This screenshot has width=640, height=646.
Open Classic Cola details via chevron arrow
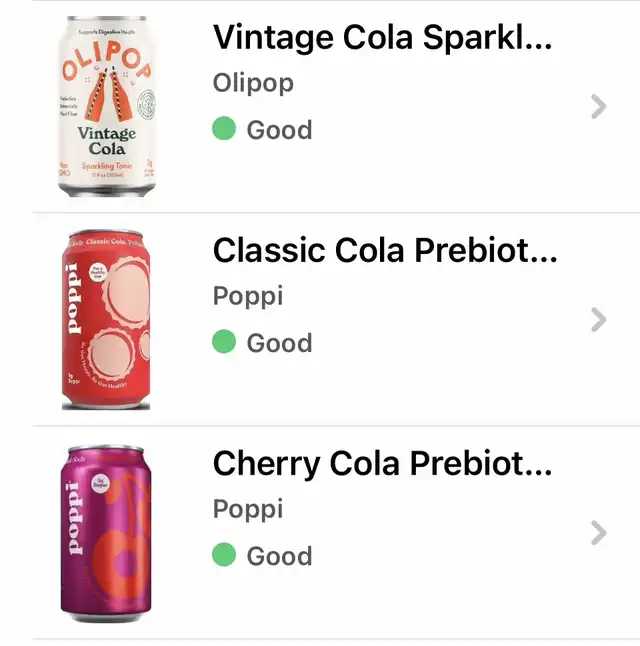(598, 320)
